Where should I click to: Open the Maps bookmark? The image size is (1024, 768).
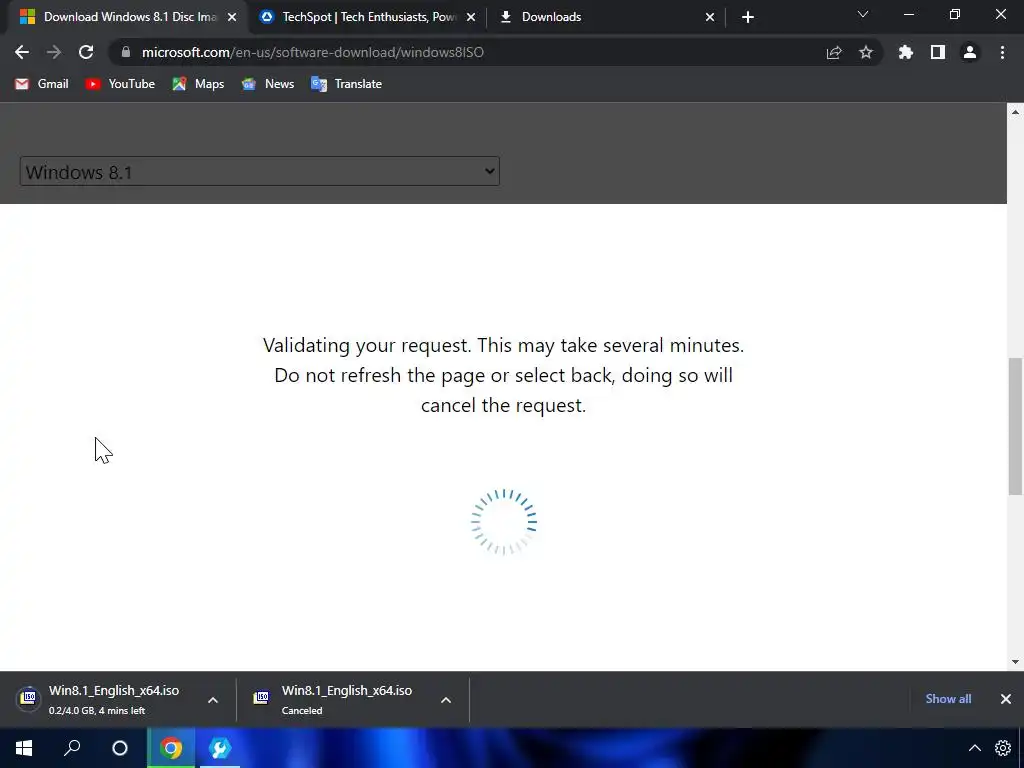coord(199,84)
